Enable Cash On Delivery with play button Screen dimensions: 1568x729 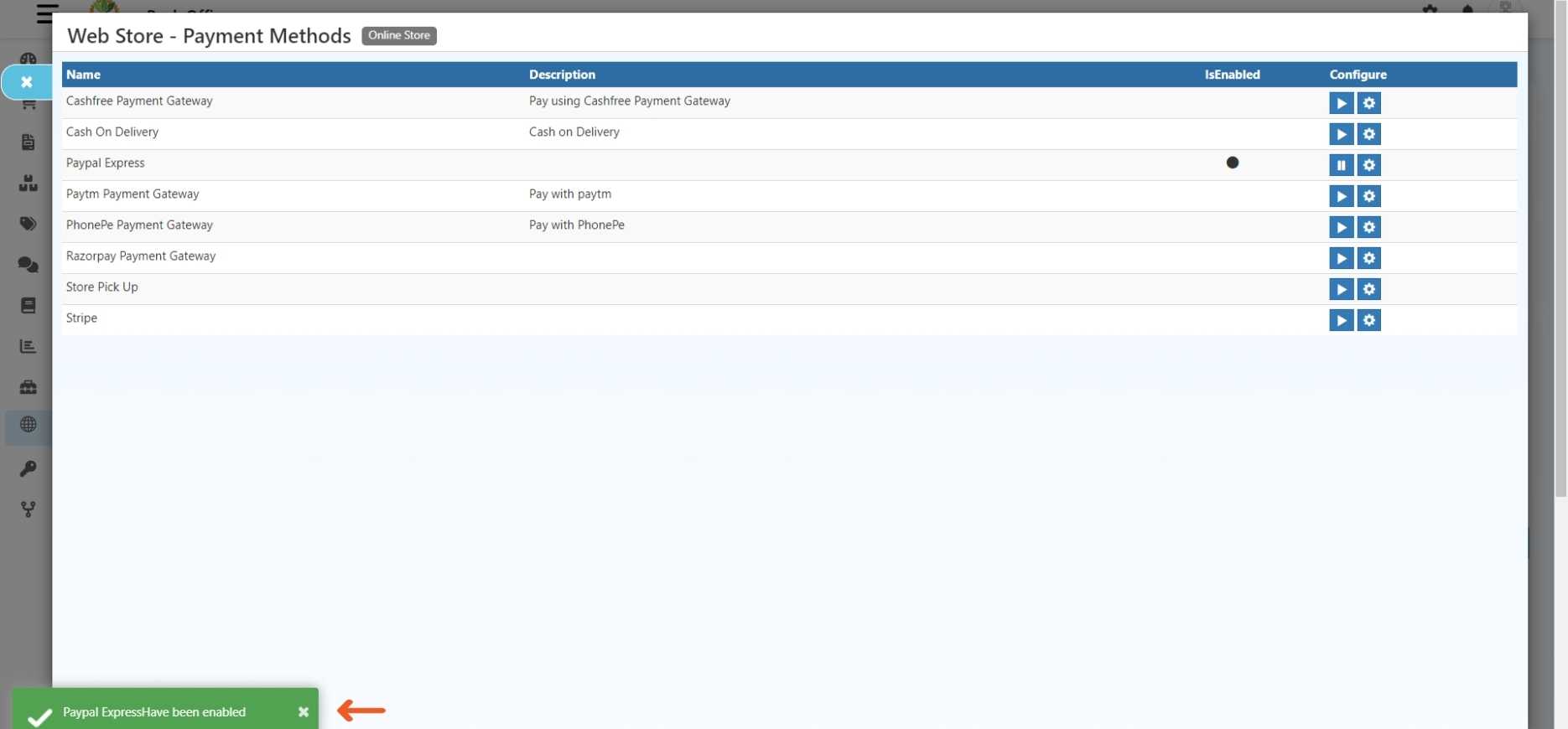[x=1341, y=134]
